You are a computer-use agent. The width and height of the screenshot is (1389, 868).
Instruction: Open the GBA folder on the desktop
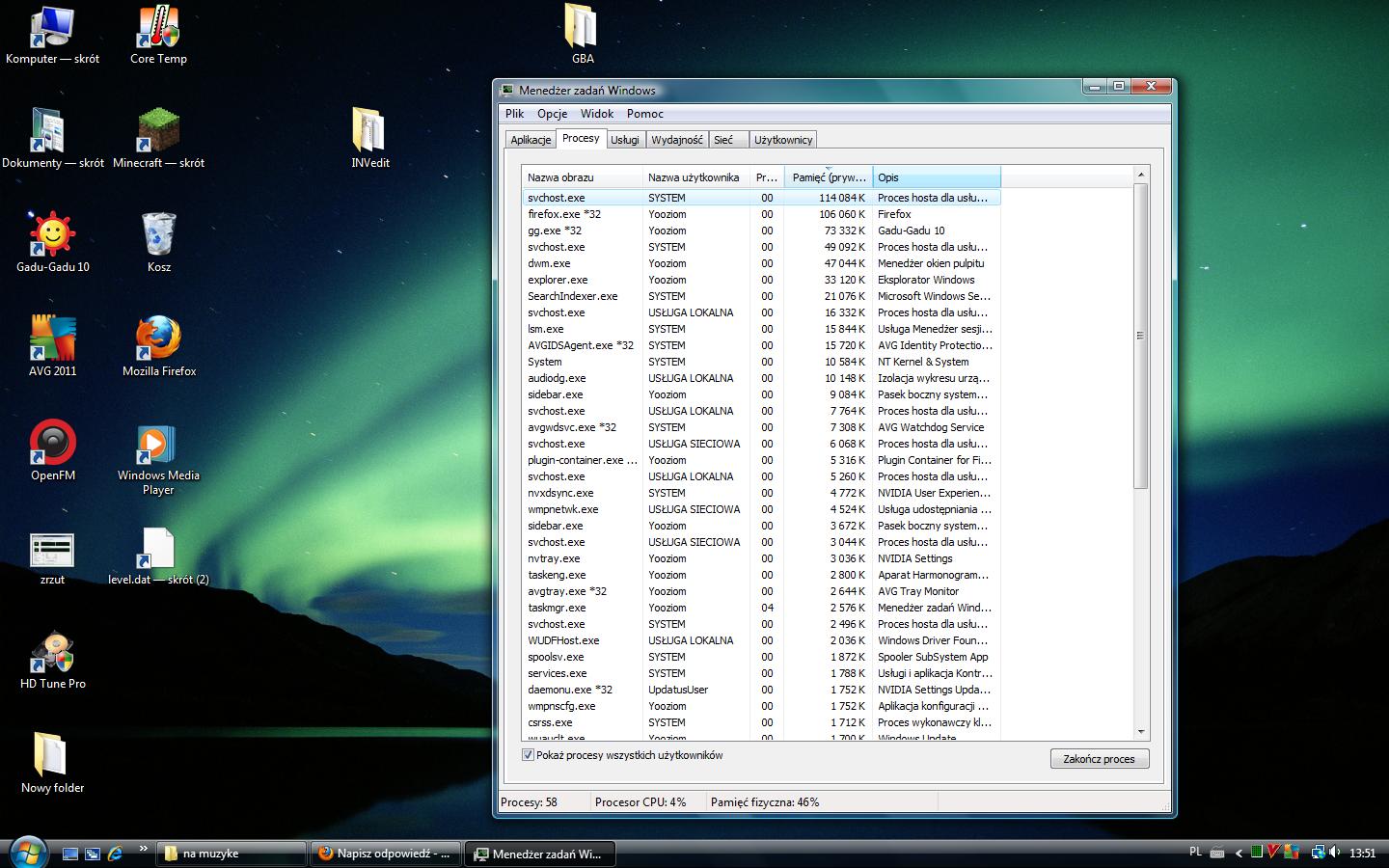(x=582, y=35)
